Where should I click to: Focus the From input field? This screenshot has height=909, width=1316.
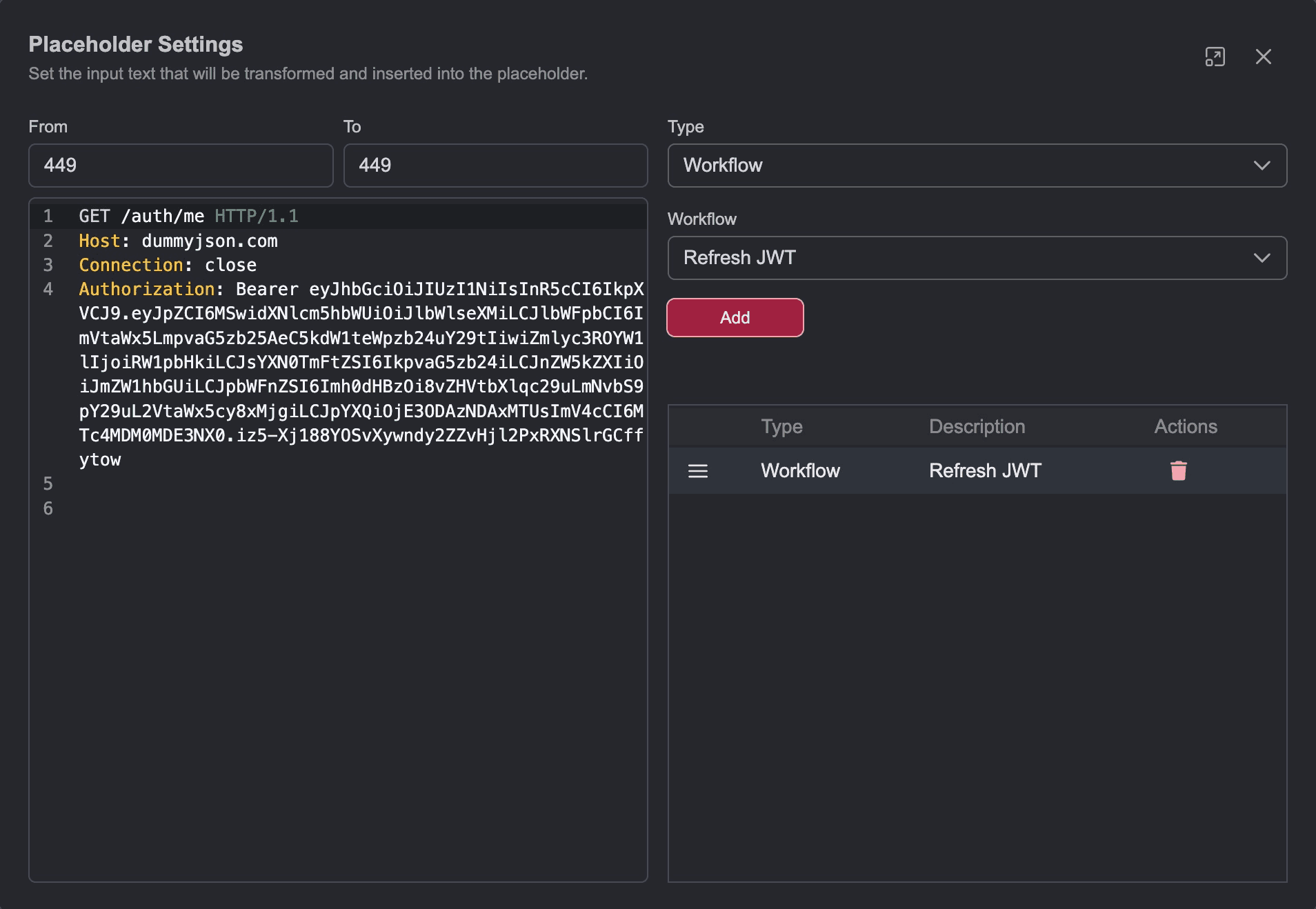[x=181, y=166]
